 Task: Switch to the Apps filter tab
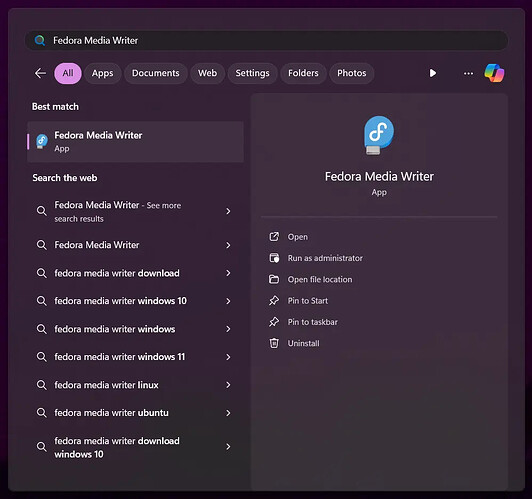[102, 73]
